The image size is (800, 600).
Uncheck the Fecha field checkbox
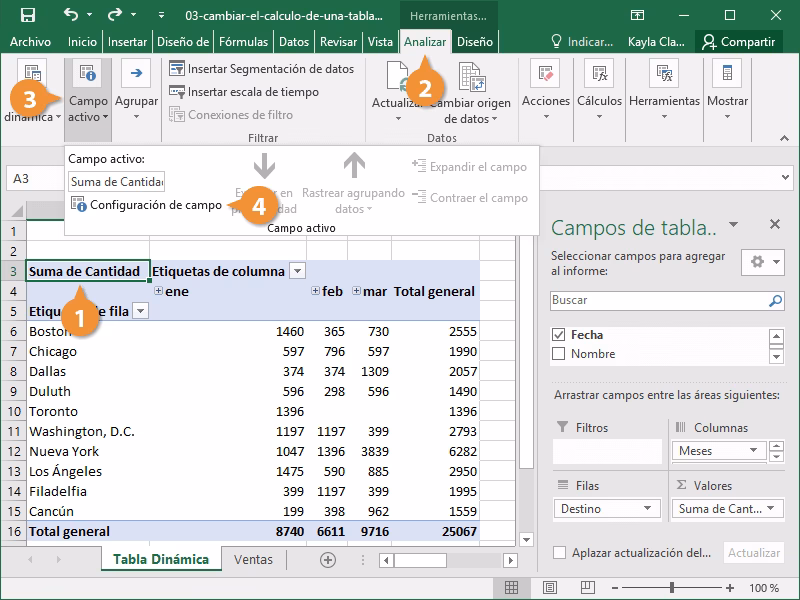click(559, 335)
